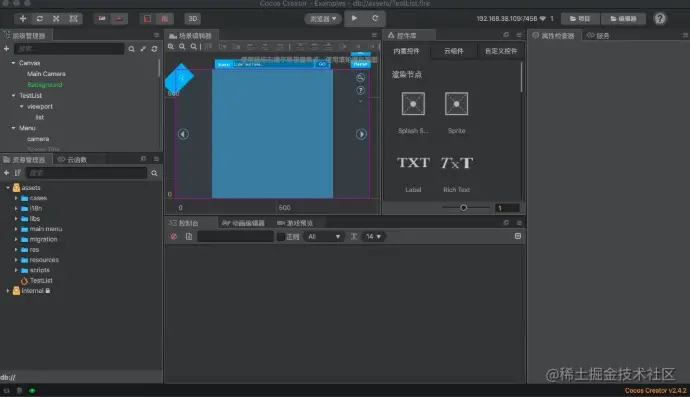Click the search icon inside scene view
This screenshot has height=397, width=690.
(x=360, y=77)
